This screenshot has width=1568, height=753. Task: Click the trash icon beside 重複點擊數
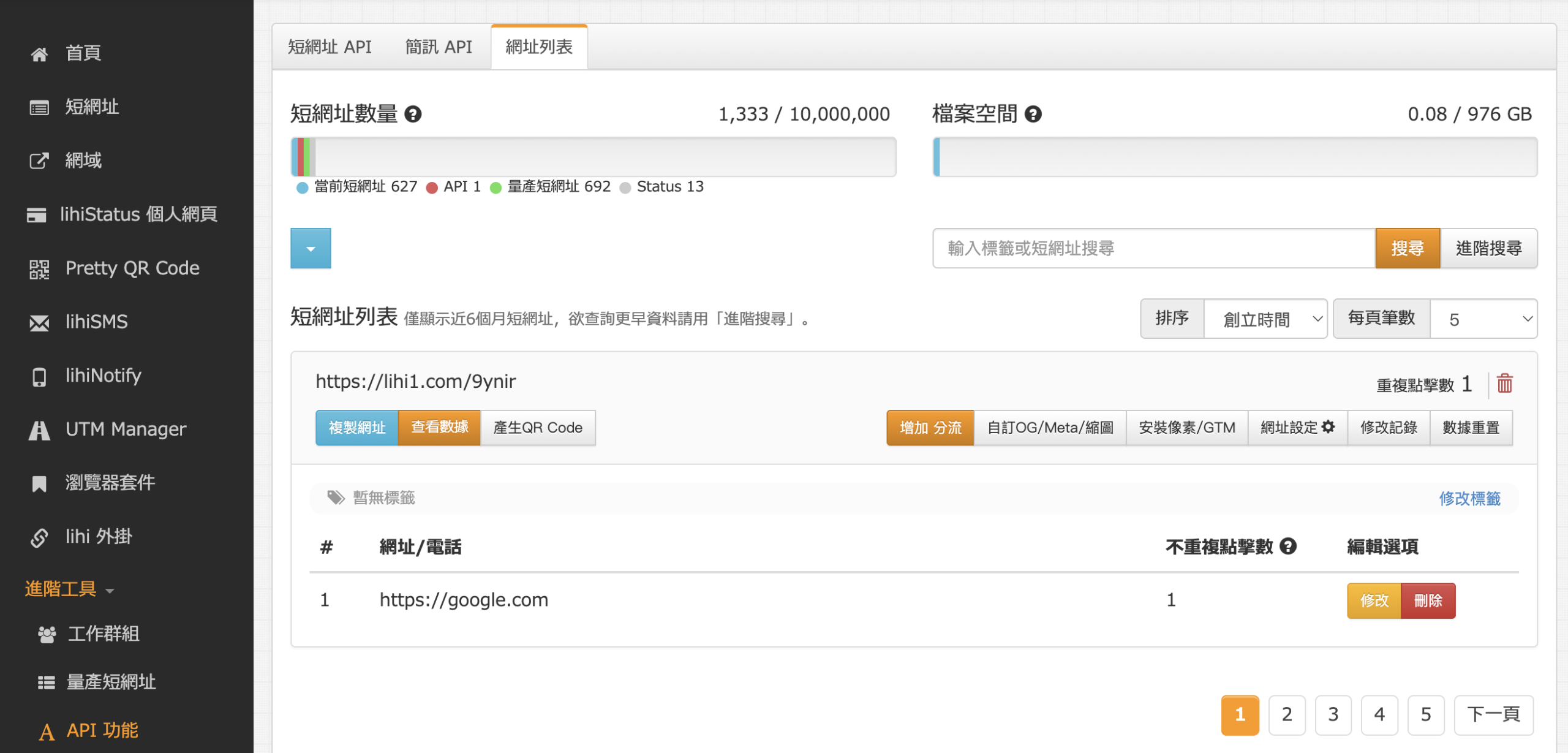tap(1504, 384)
